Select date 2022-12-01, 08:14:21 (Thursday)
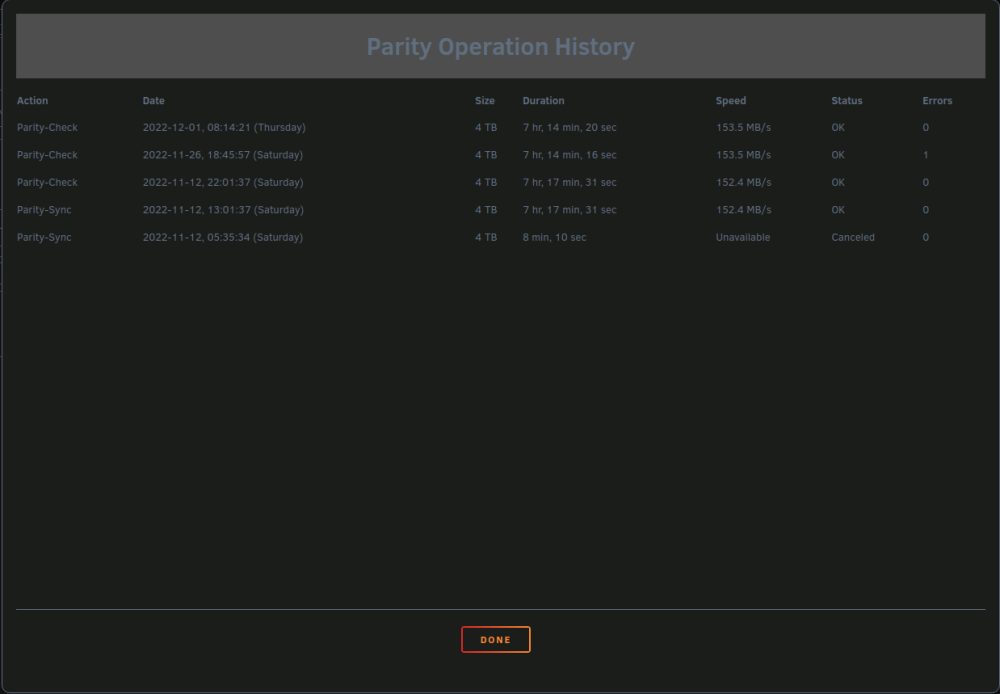Viewport: 1000px width, 694px height. pos(224,128)
